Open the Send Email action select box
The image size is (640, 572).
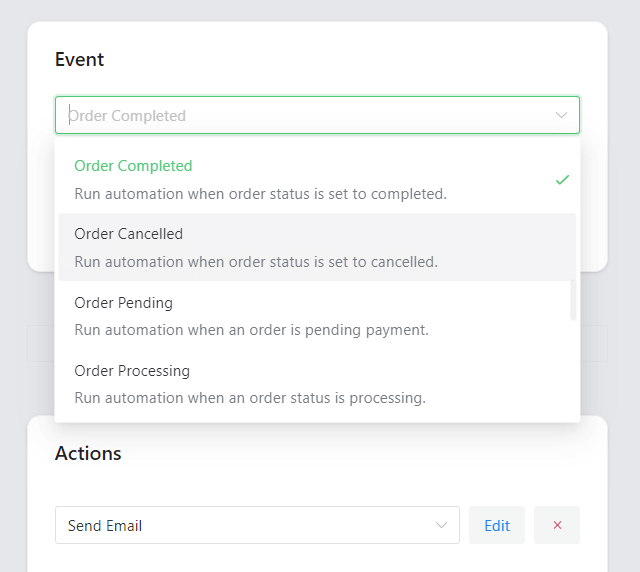coord(257,525)
